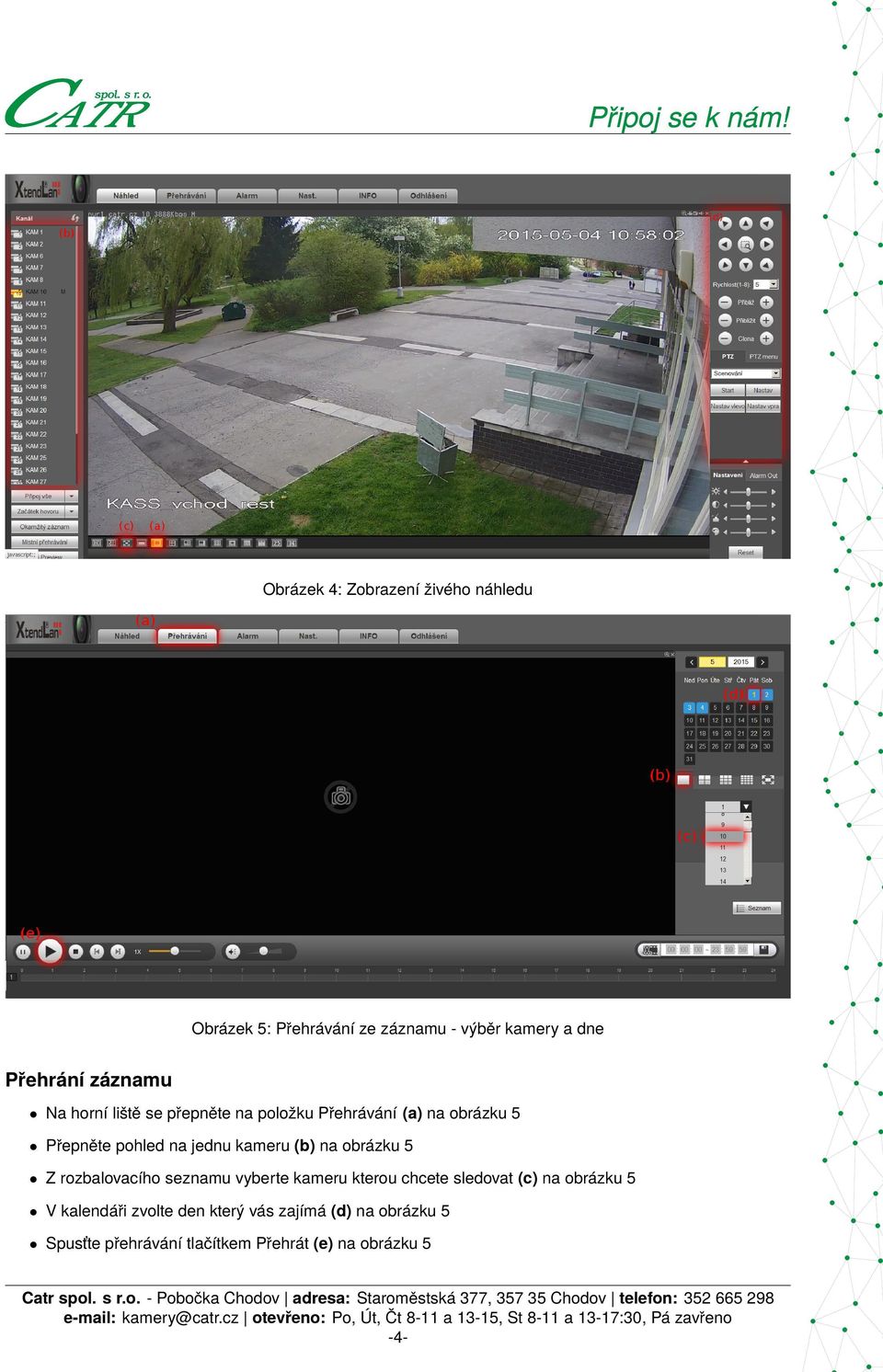Image resolution: width=883 pixels, height=1372 pixels.
Task: Open Nast. tab in the live view window
Action: (307, 196)
